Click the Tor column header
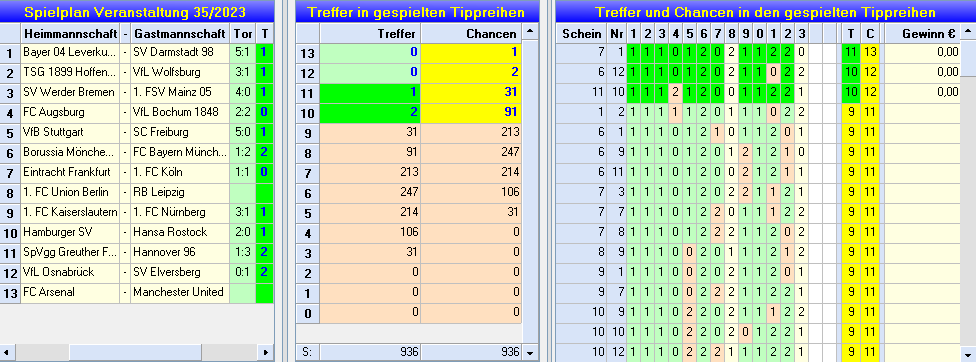 [x=242, y=33]
